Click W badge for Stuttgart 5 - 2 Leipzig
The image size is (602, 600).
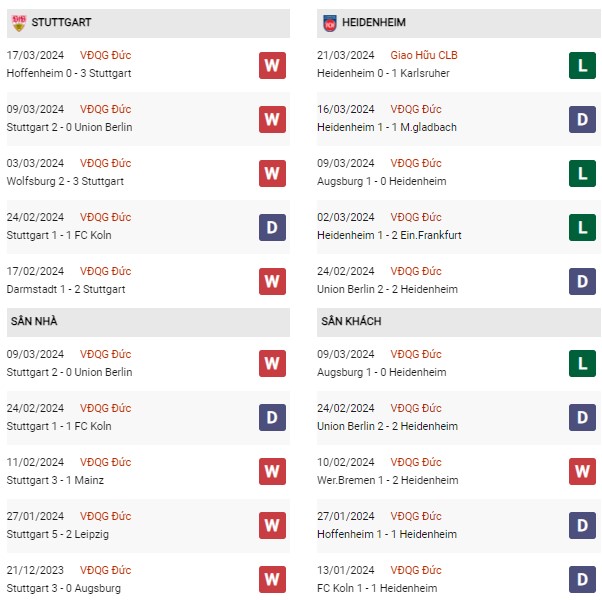point(272,524)
